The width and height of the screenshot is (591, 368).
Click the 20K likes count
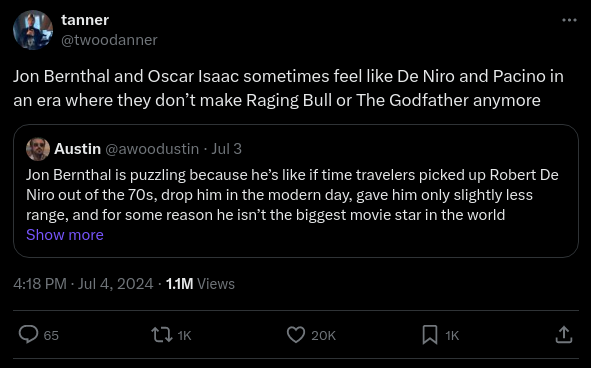[323, 336]
